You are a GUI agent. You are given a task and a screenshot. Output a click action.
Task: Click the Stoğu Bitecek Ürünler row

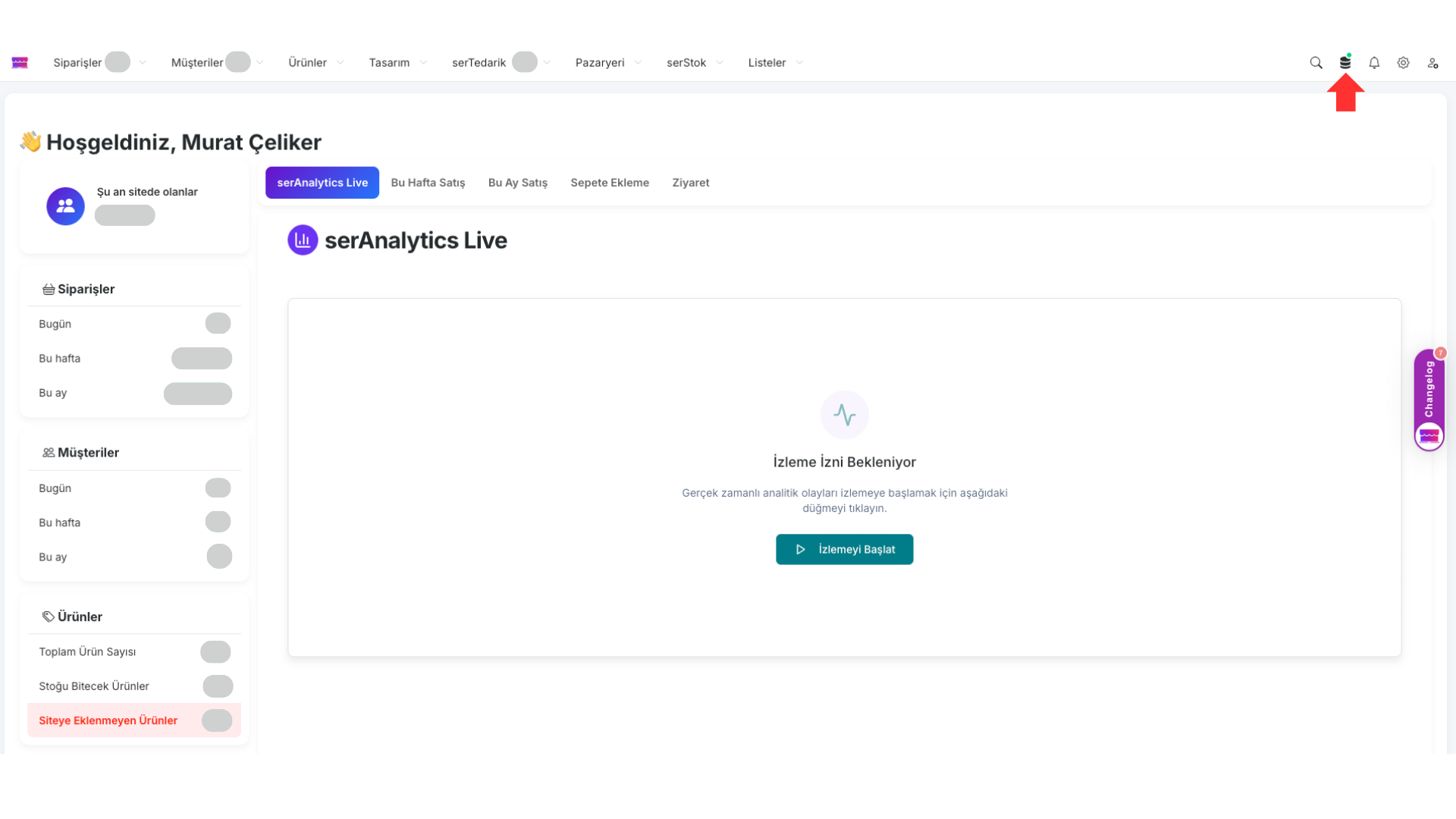click(x=94, y=686)
